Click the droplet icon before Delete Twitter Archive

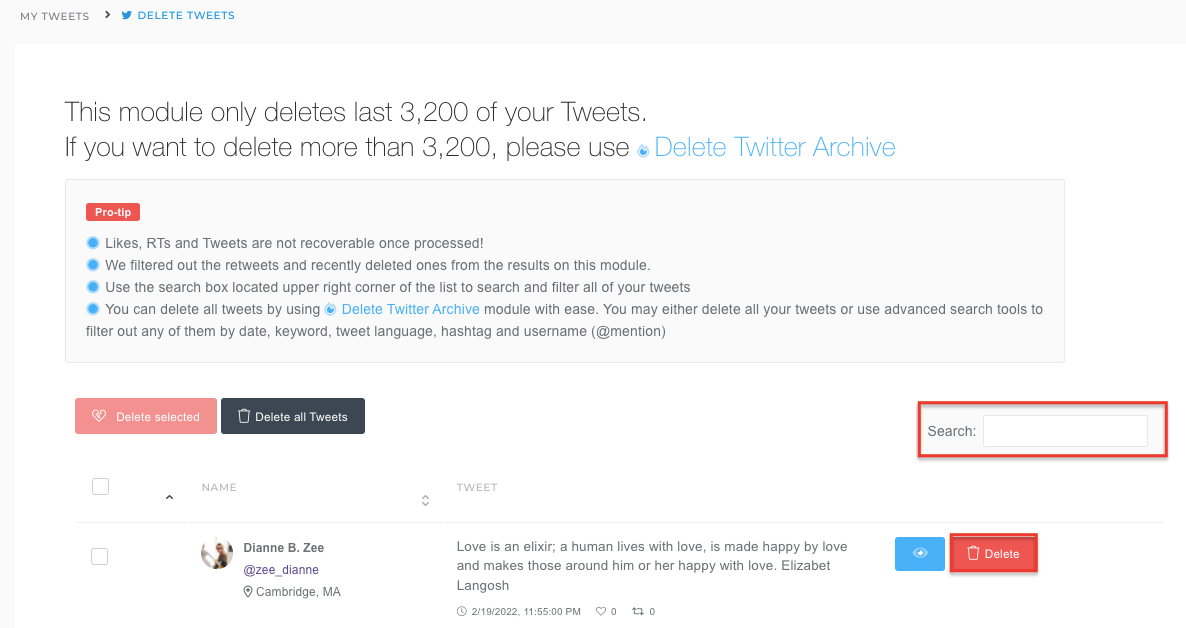645,147
